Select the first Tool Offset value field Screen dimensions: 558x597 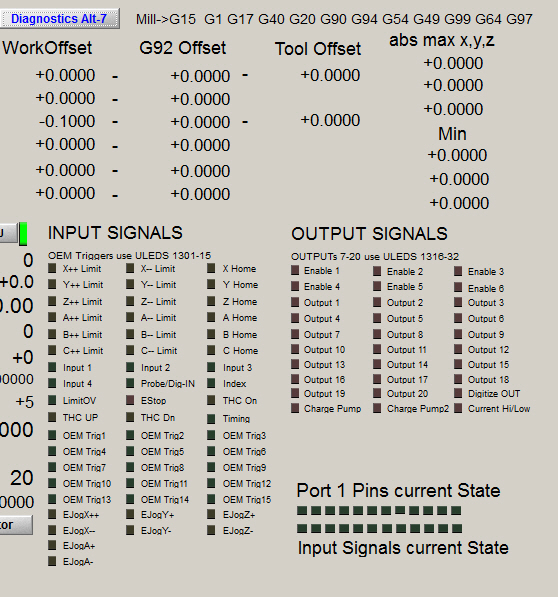tap(330, 75)
